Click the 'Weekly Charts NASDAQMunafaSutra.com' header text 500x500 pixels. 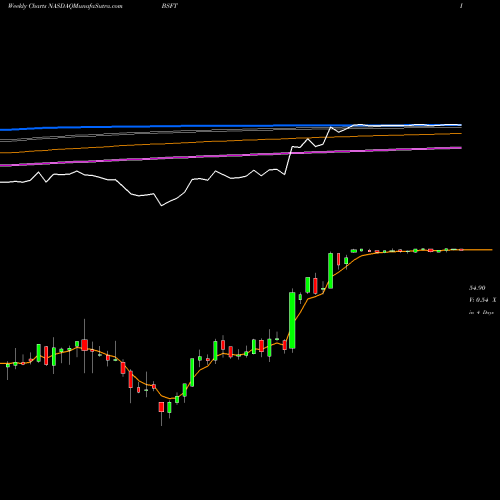coord(65,6)
